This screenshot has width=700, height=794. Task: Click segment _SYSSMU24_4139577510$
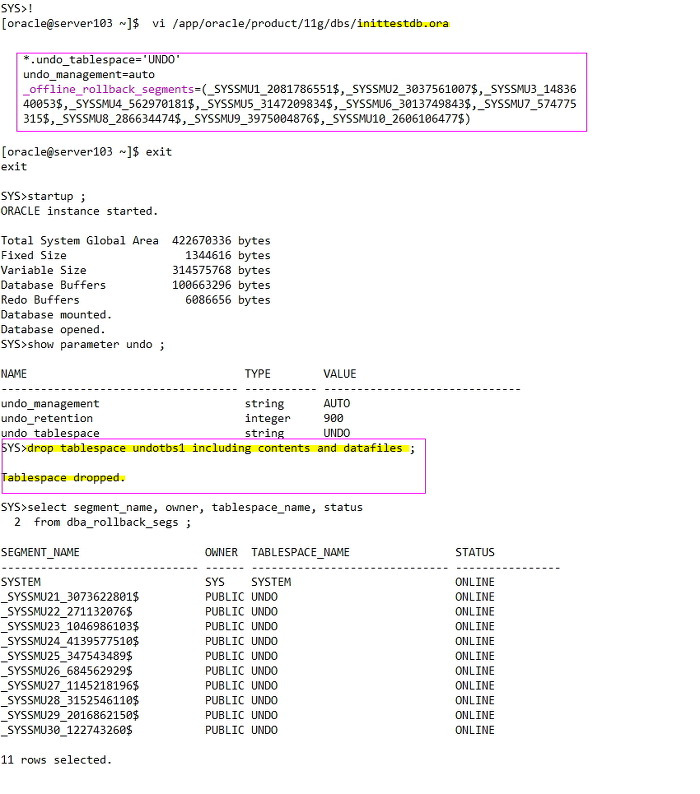[70, 641]
